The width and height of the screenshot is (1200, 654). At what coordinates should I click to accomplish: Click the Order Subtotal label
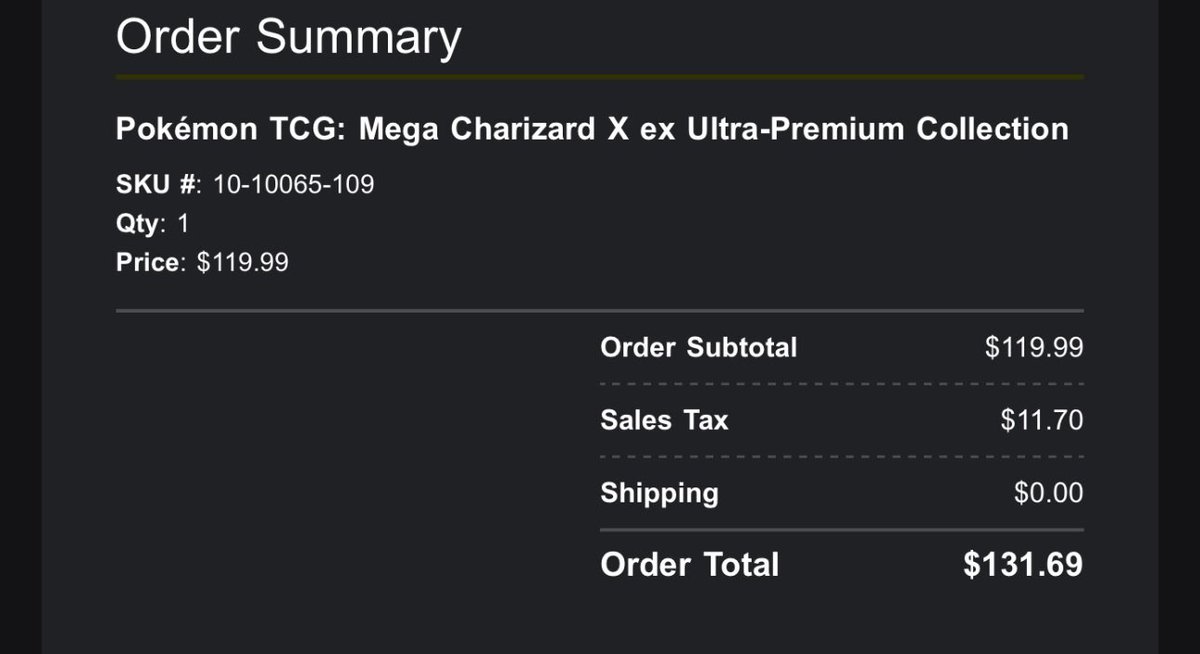pyautogui.click(x=699, y=348)
